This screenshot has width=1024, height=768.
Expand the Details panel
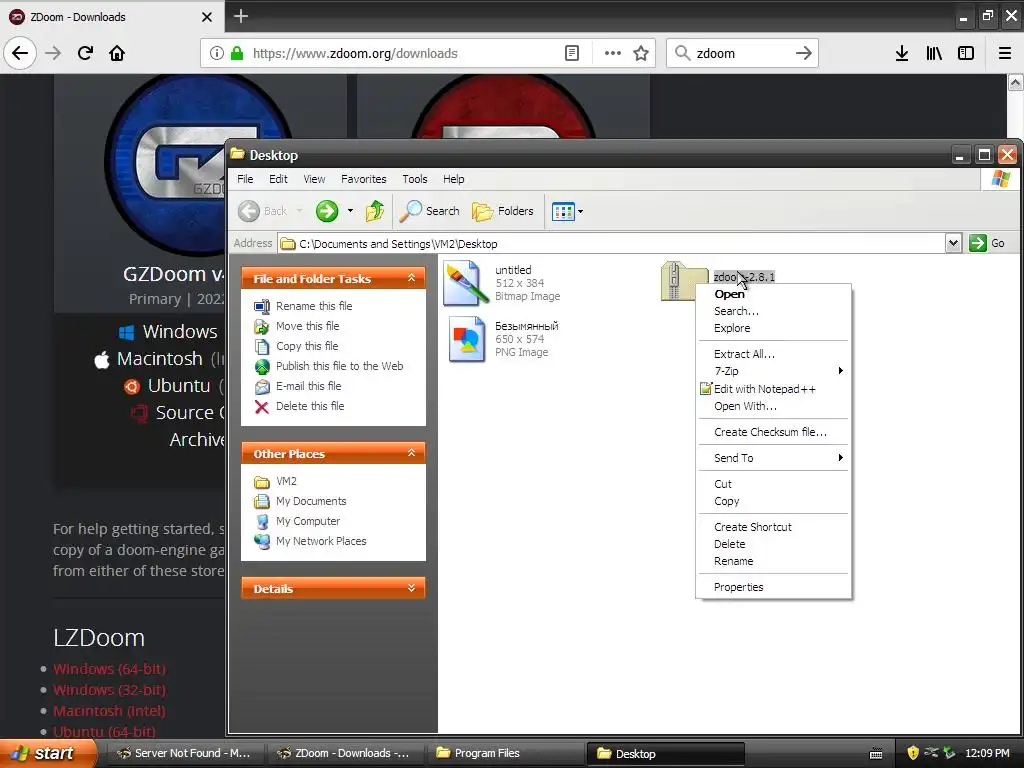(x=411, y=588)
